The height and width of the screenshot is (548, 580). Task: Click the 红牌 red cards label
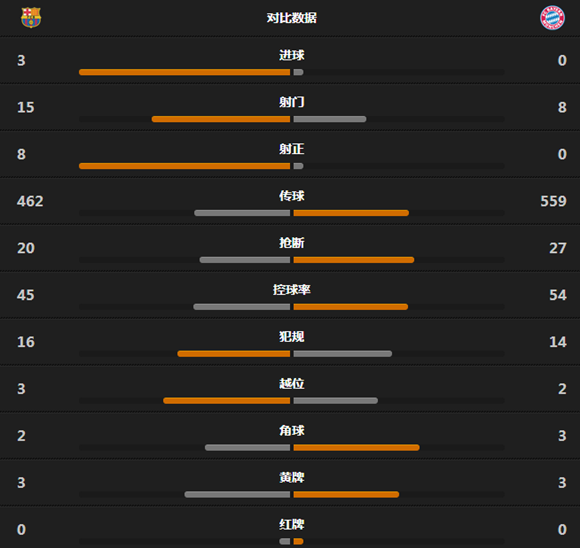pos(291,525)
